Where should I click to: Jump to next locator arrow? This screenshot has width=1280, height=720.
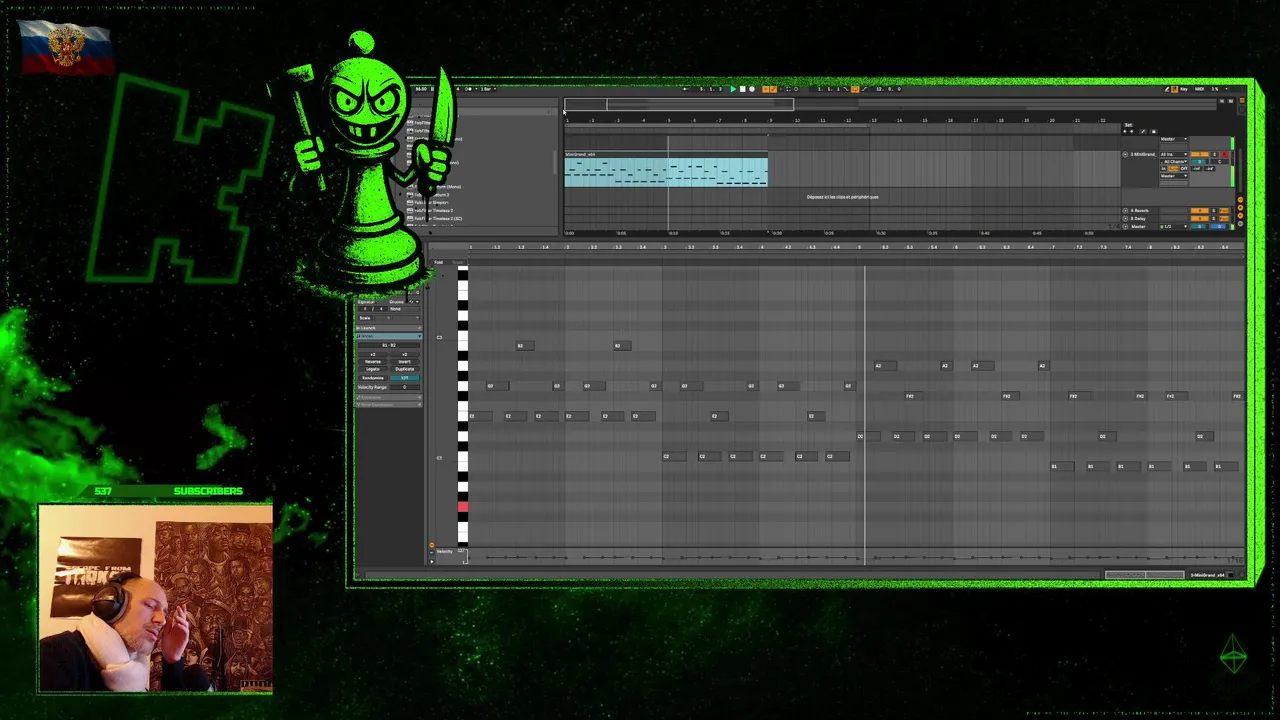(1132, 132)
